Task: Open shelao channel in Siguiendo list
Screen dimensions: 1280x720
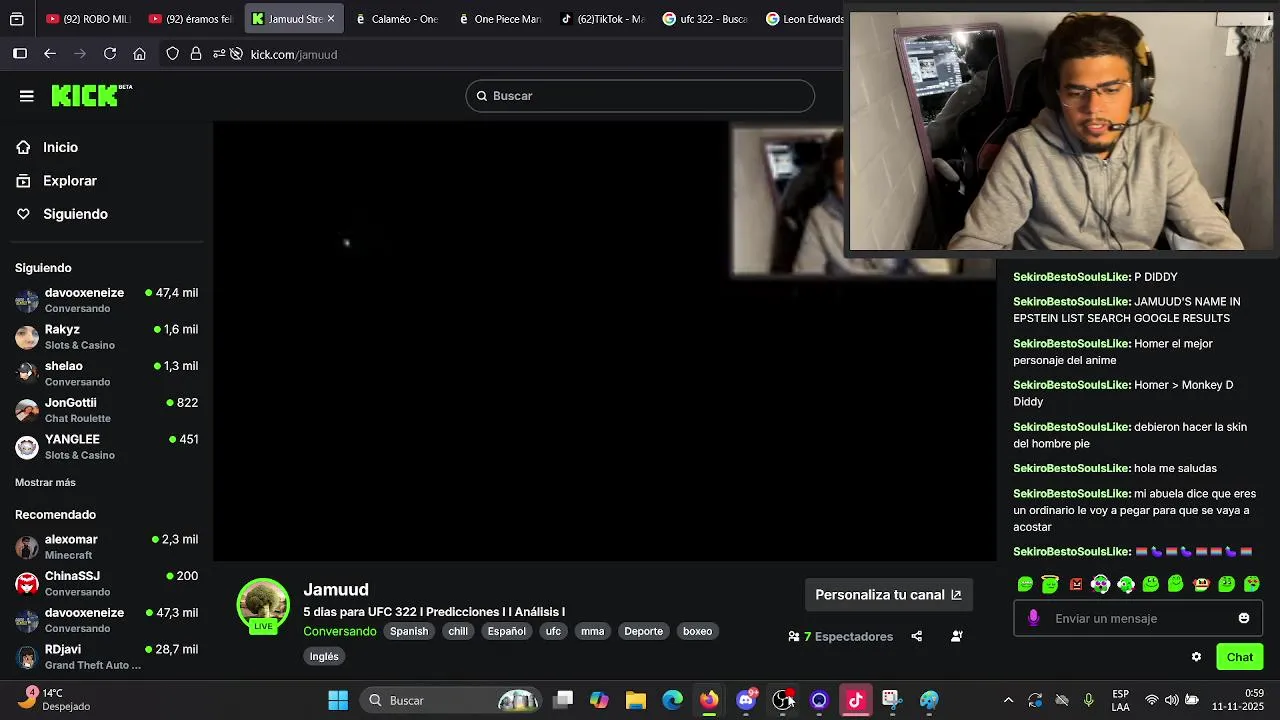Action: coord(106,373)
